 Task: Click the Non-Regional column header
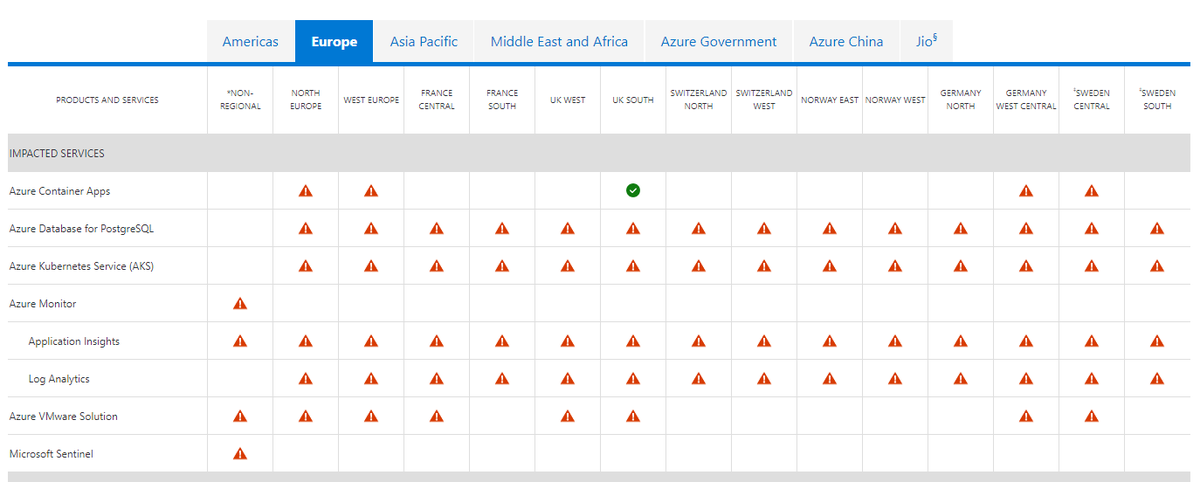[x=240, y=100]
